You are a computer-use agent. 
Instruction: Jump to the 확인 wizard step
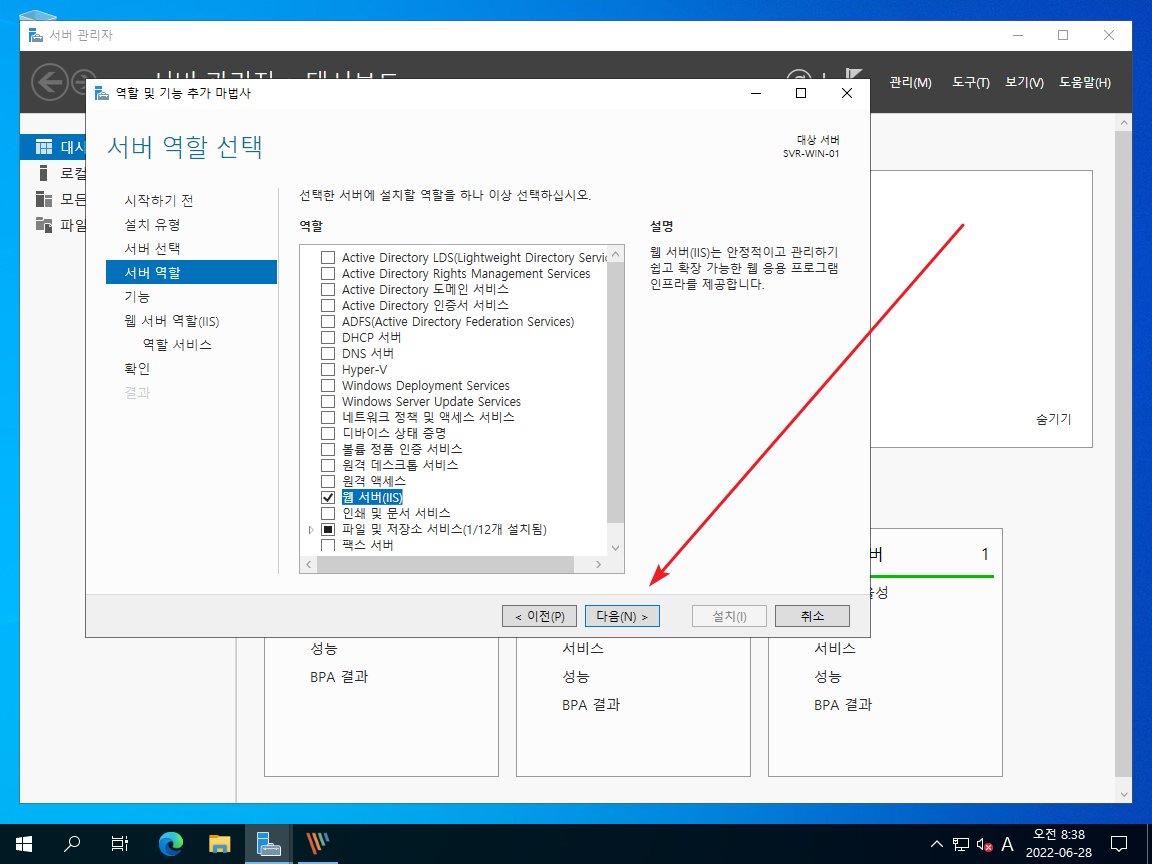coord(137,369)
